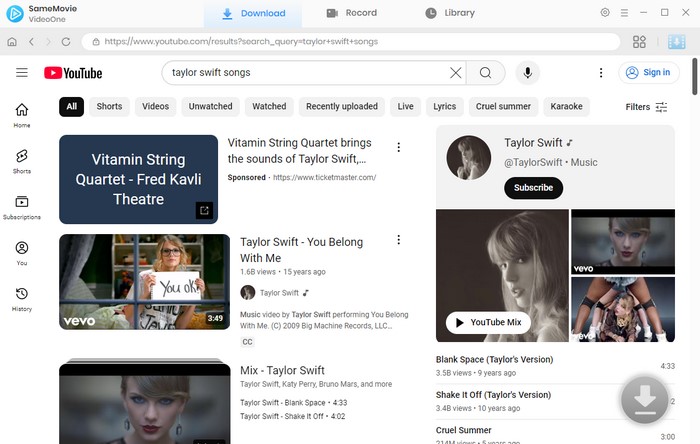Open the Shorts sidebar item
The image size is (700, 444).
(22, 161)
